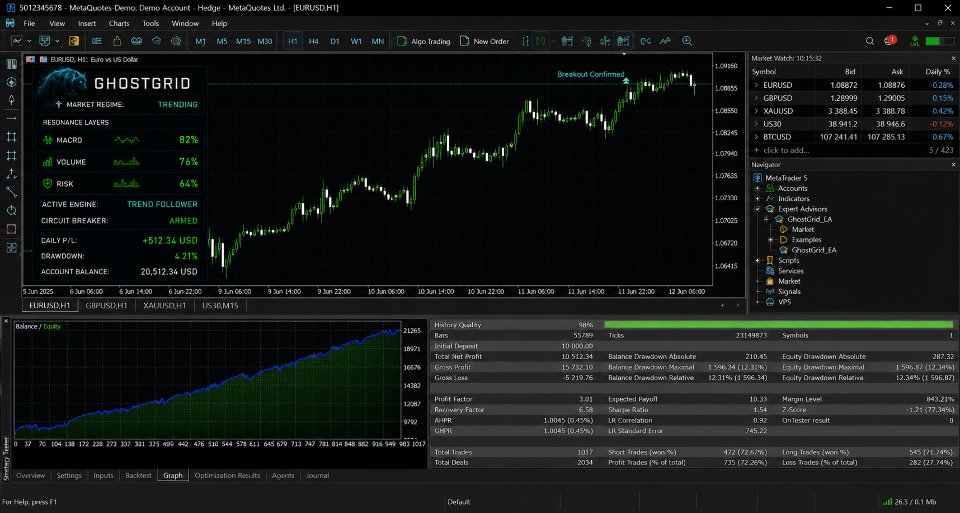This screenshot has height=513, width=960.
Task: Open the Inputs tab in Strategy Tester
Action: pos(103,475)
